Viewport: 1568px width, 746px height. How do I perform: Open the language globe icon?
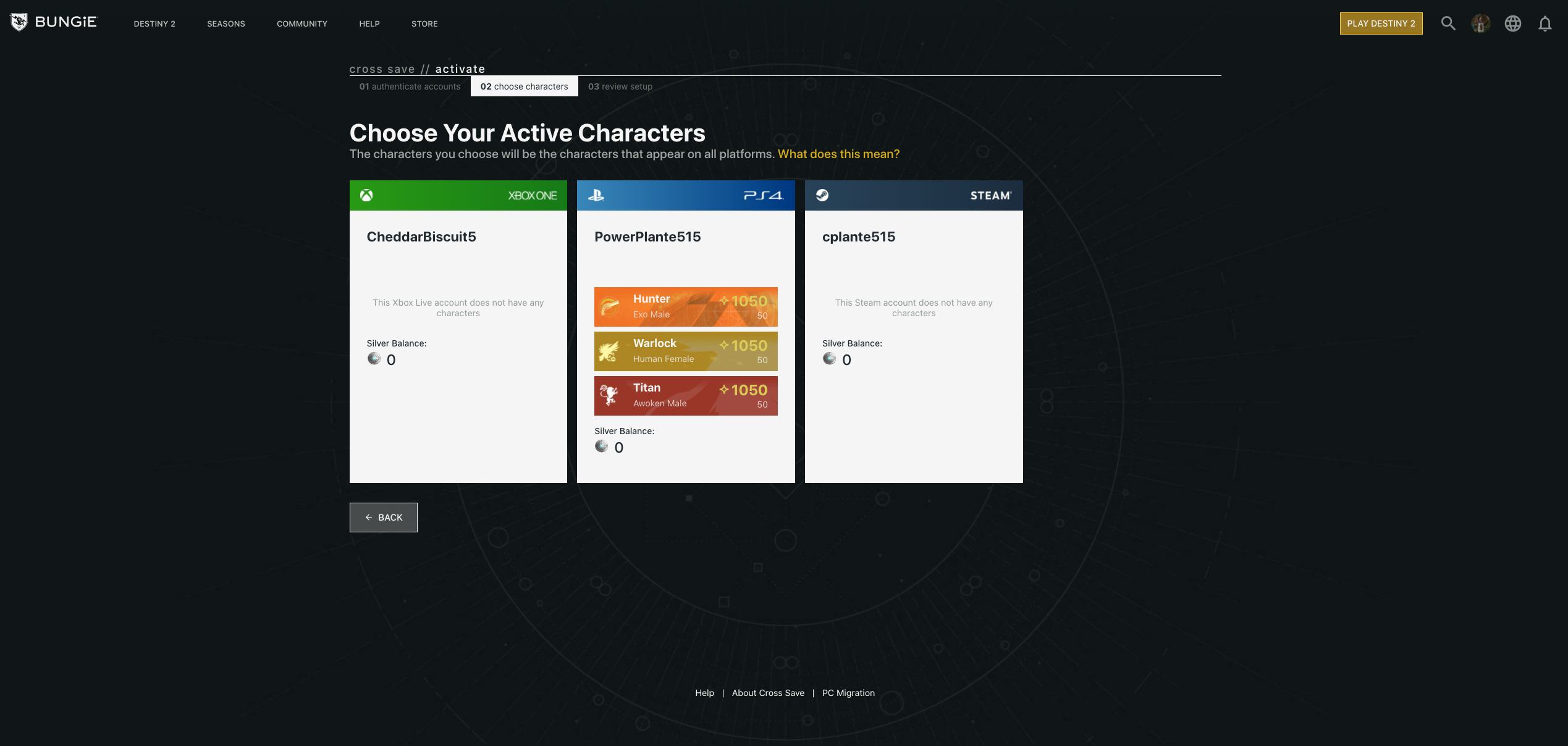tap(1512, 23)
